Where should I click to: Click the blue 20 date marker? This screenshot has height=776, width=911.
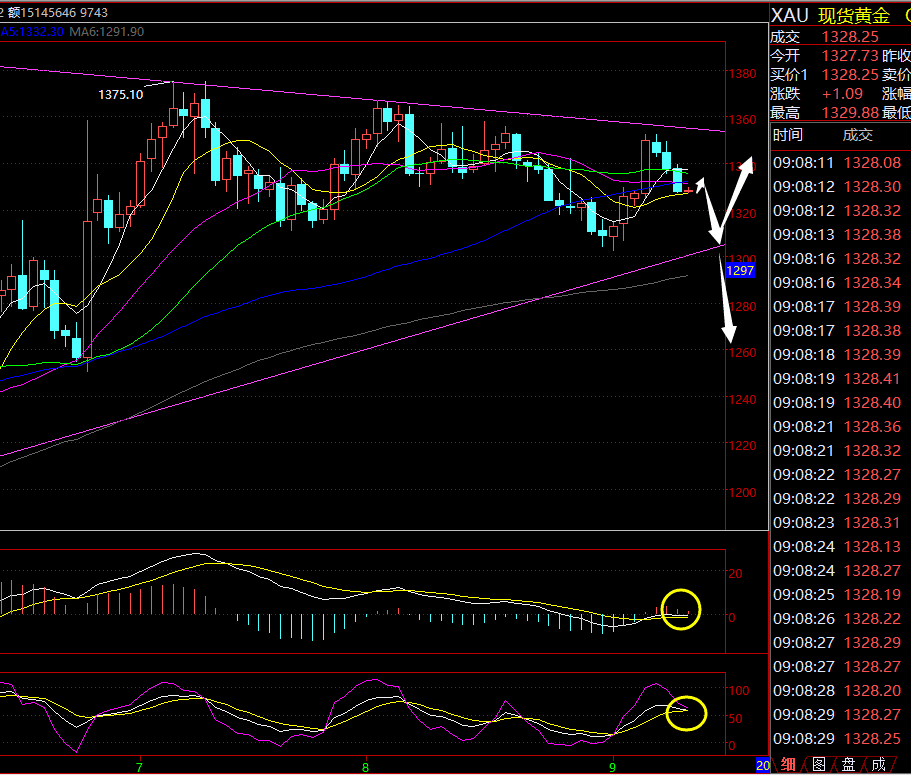[763, 766]
